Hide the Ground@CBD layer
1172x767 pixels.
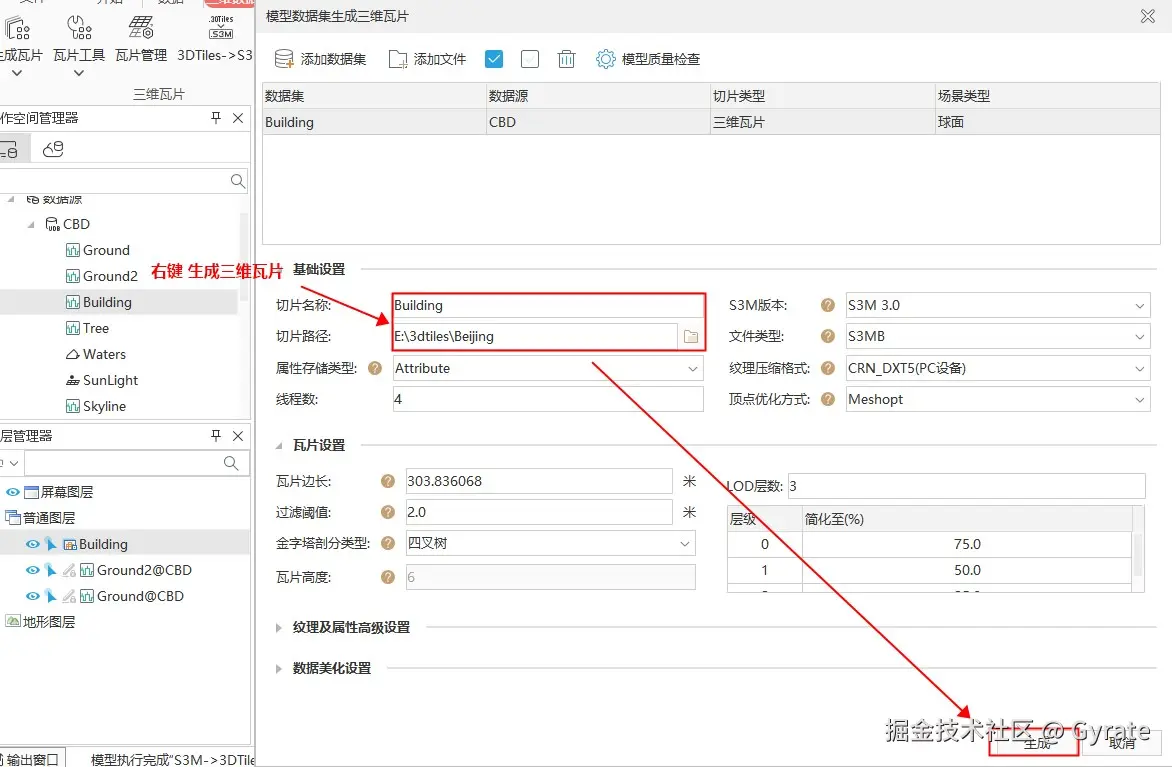point(32,596)
